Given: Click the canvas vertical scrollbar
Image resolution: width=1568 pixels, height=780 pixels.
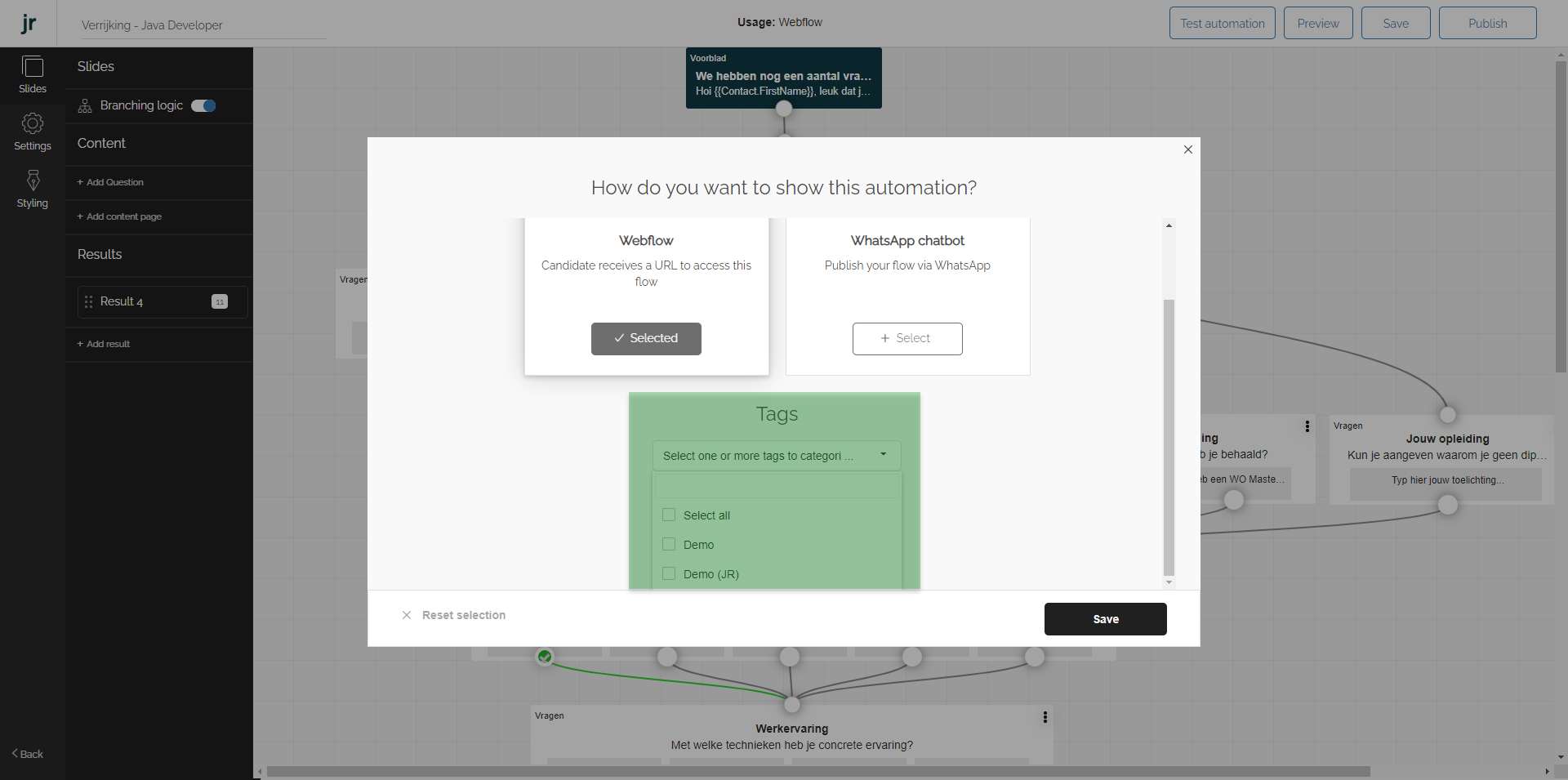Looking at the screenshot, I should (x=1561, y=216).
